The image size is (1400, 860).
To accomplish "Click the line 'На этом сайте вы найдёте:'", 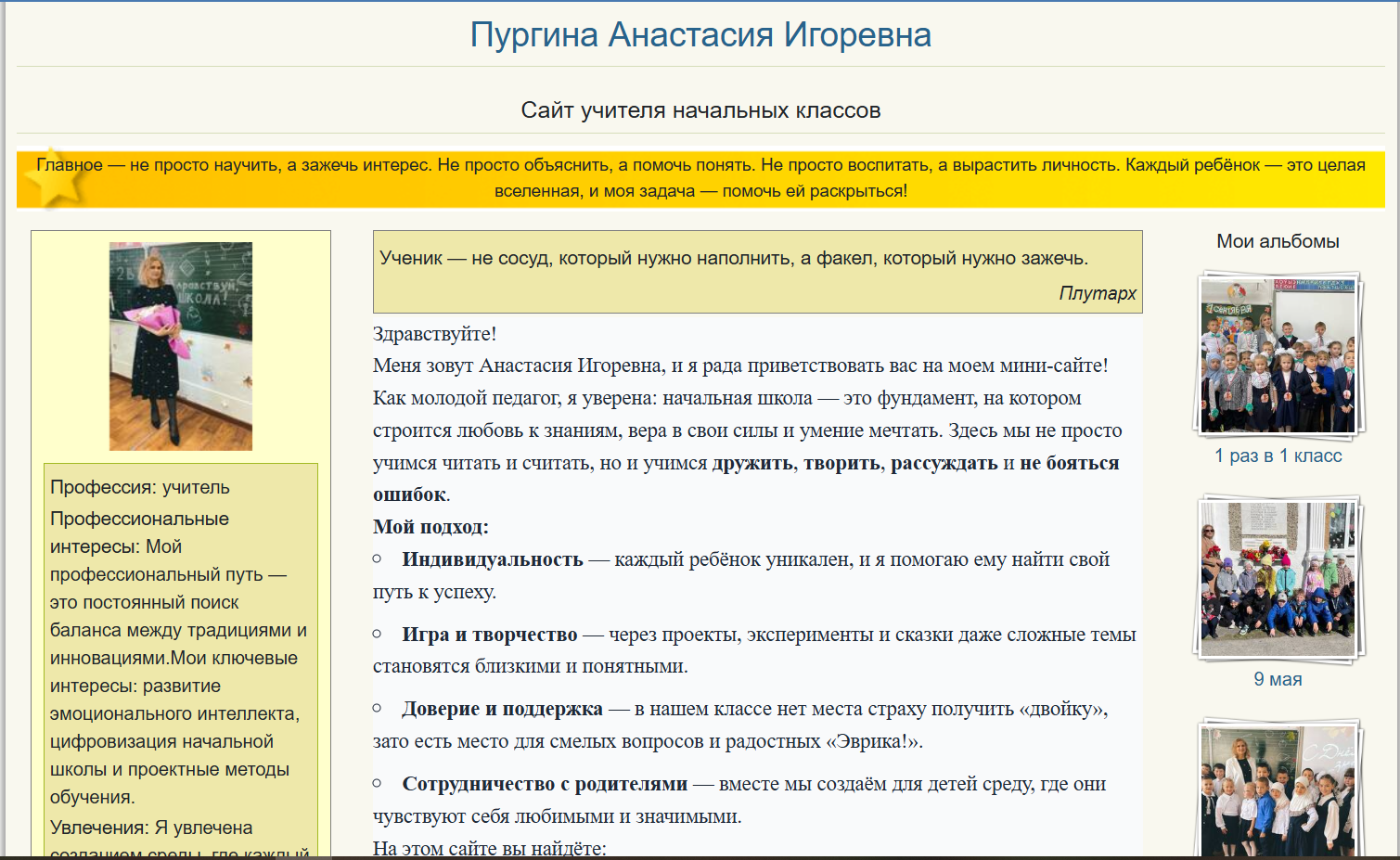I will tap(489, 848).
